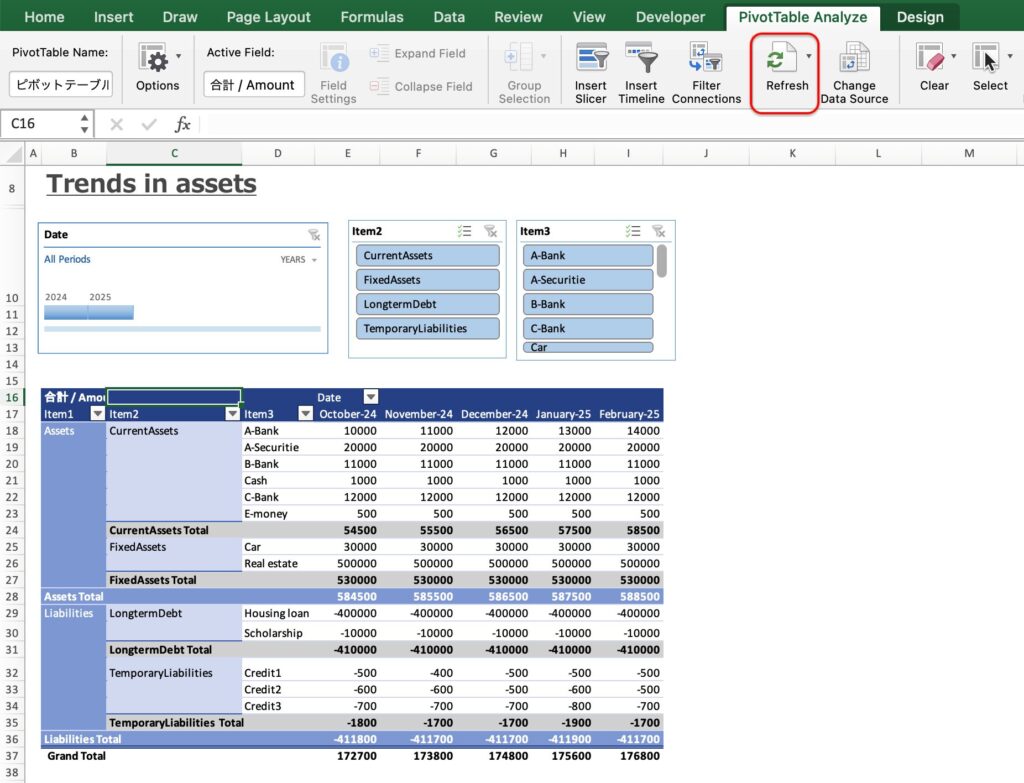Toggle multi-select on Item2 slicer

click(x=464, y=231)
